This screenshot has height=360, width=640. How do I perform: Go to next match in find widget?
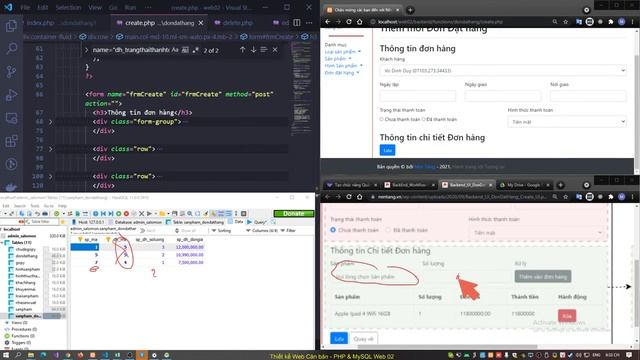[x=253, y=50]
